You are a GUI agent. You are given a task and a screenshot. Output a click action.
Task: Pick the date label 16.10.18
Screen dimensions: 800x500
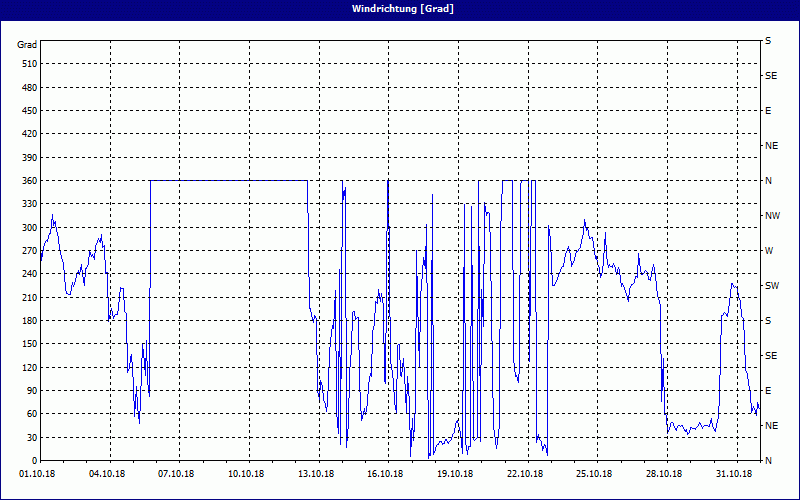pyautogui.click(x=385, y=474)
